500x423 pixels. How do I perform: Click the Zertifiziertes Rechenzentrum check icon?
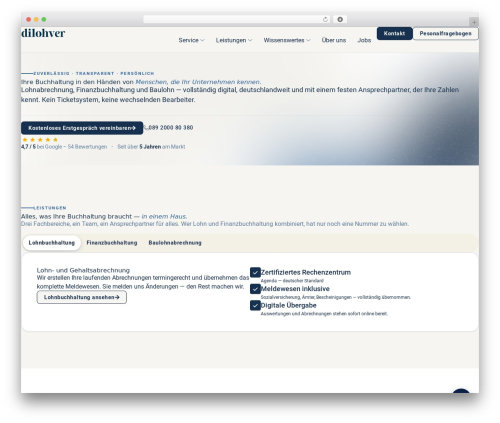[x=255, y=272]
